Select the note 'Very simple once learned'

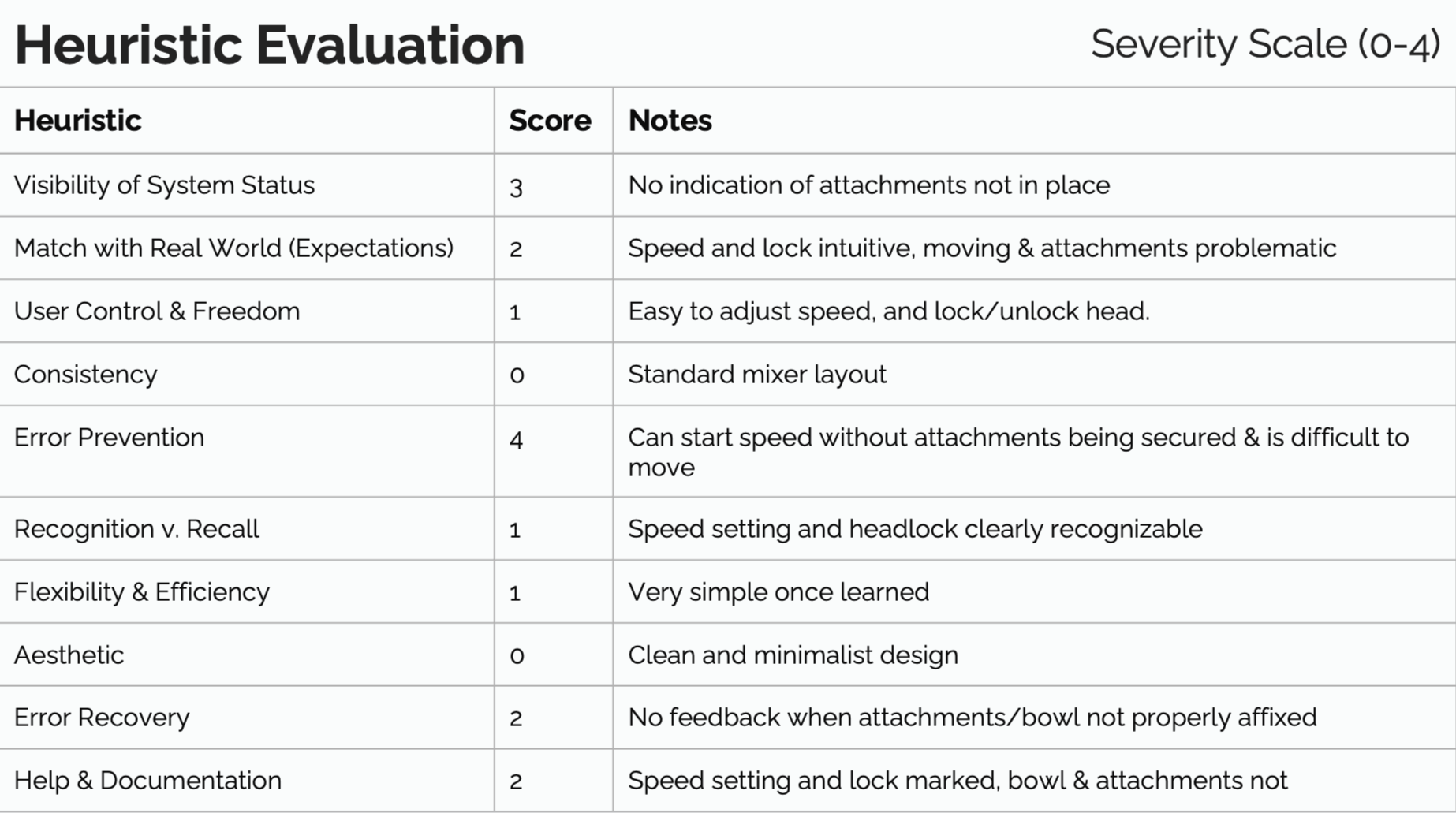click(778, 592)
